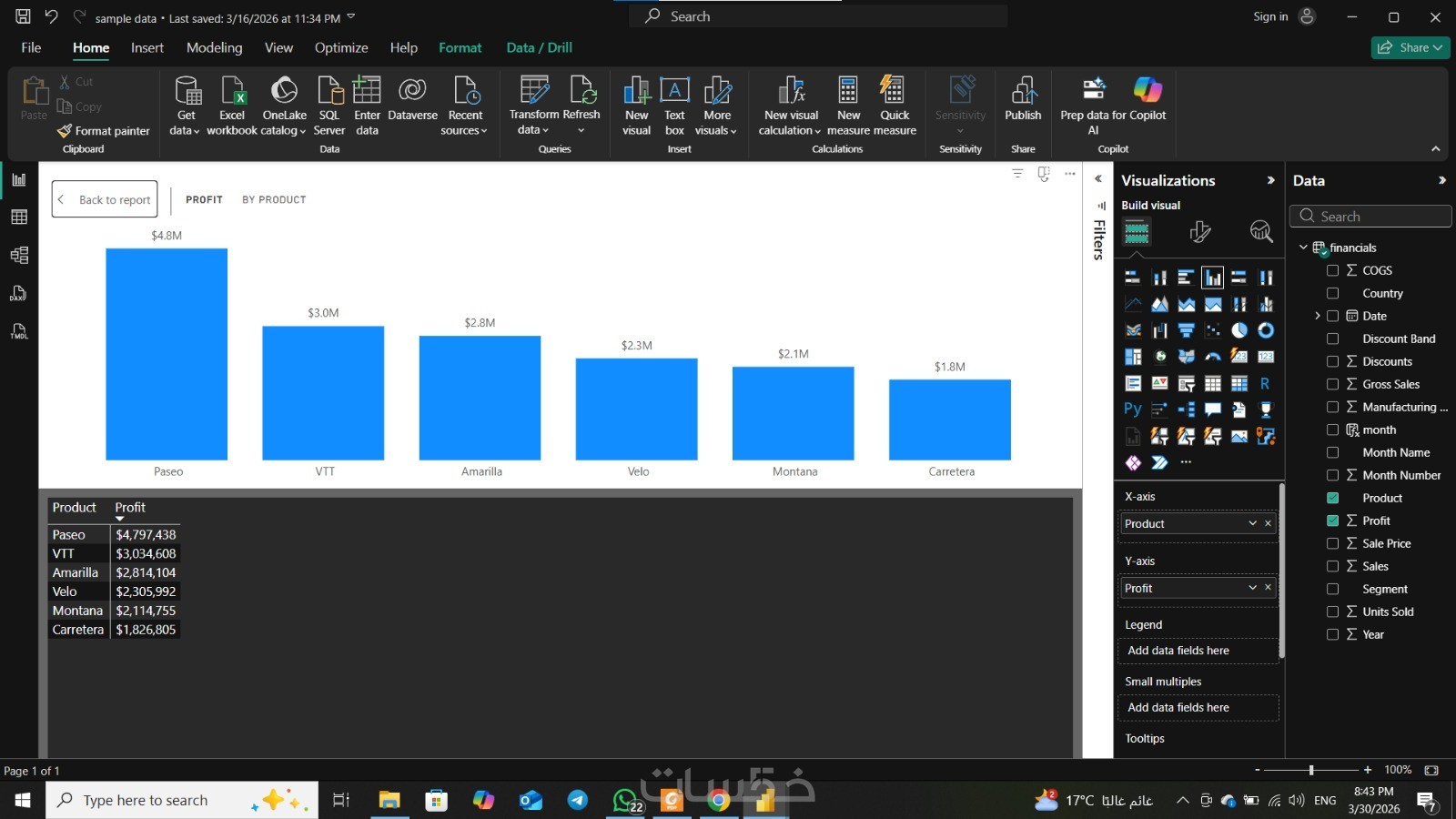Choose the Line chart visual

(x=1133, y=304)
